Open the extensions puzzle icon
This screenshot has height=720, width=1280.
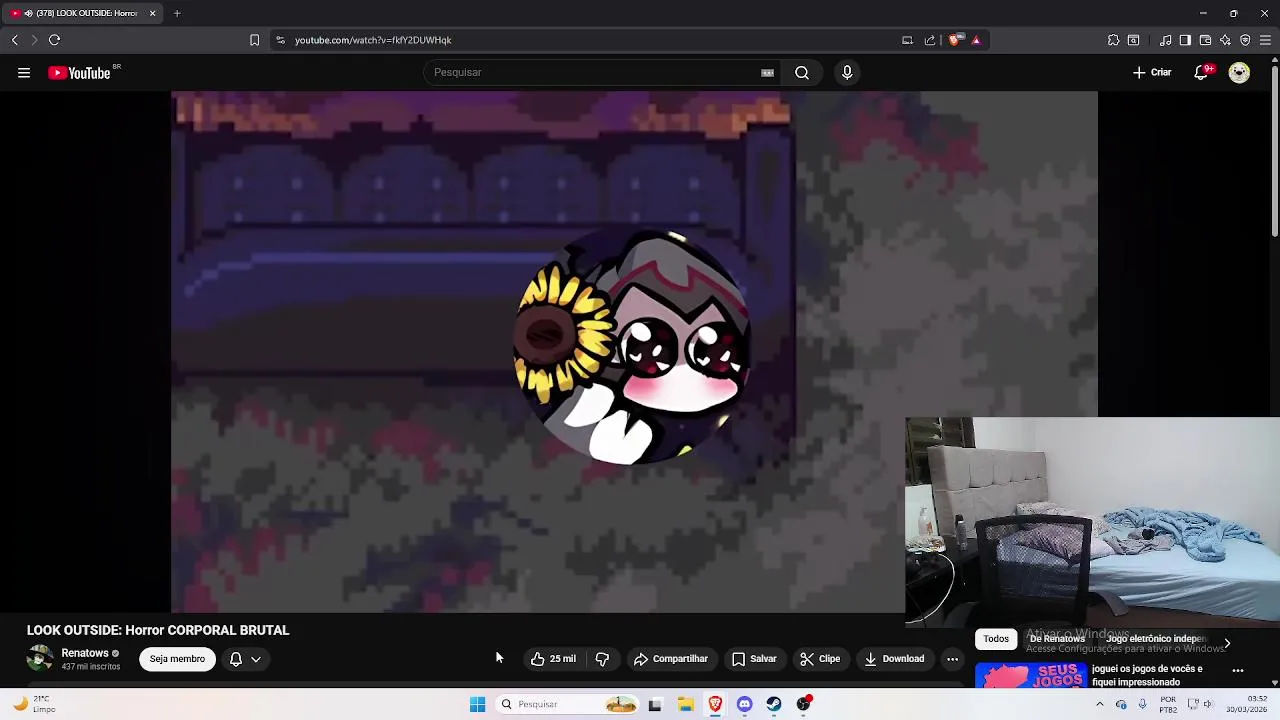[1113, 40]
